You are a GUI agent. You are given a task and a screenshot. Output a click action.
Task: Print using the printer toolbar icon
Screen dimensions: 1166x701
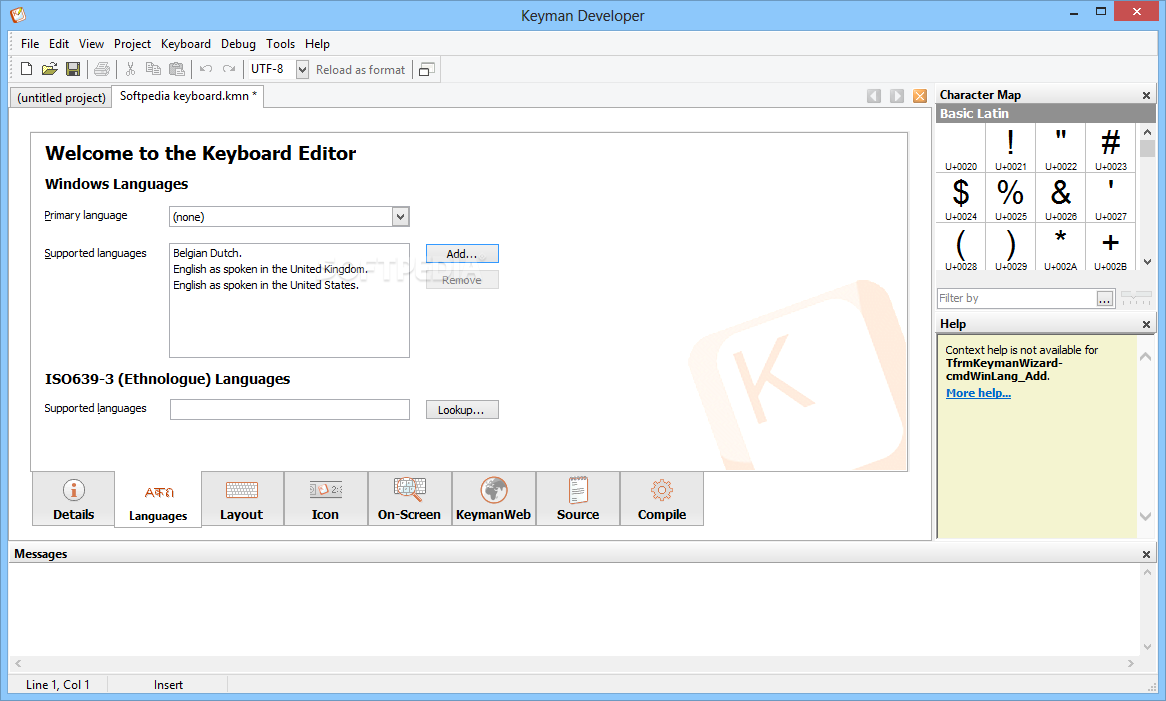click(x=102, y=69)
